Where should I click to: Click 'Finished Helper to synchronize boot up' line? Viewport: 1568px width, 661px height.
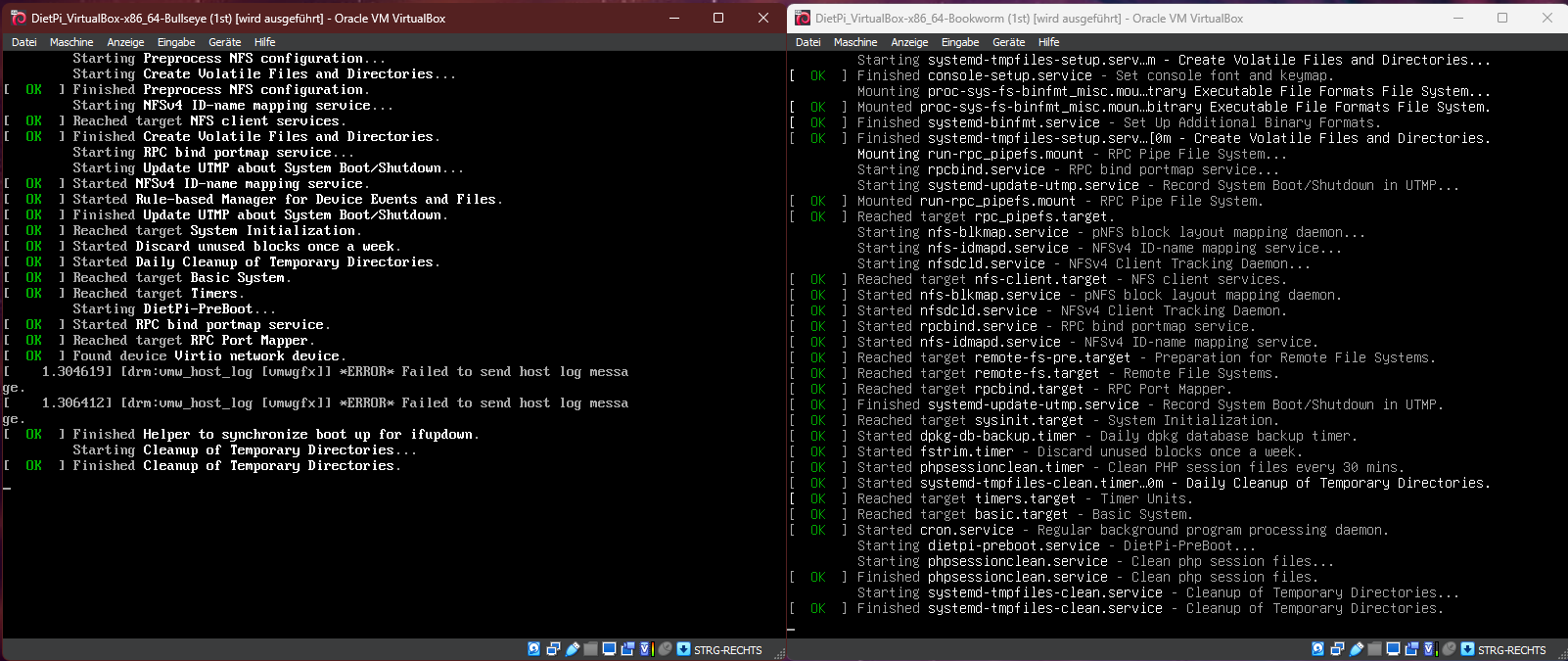point(242,434)
